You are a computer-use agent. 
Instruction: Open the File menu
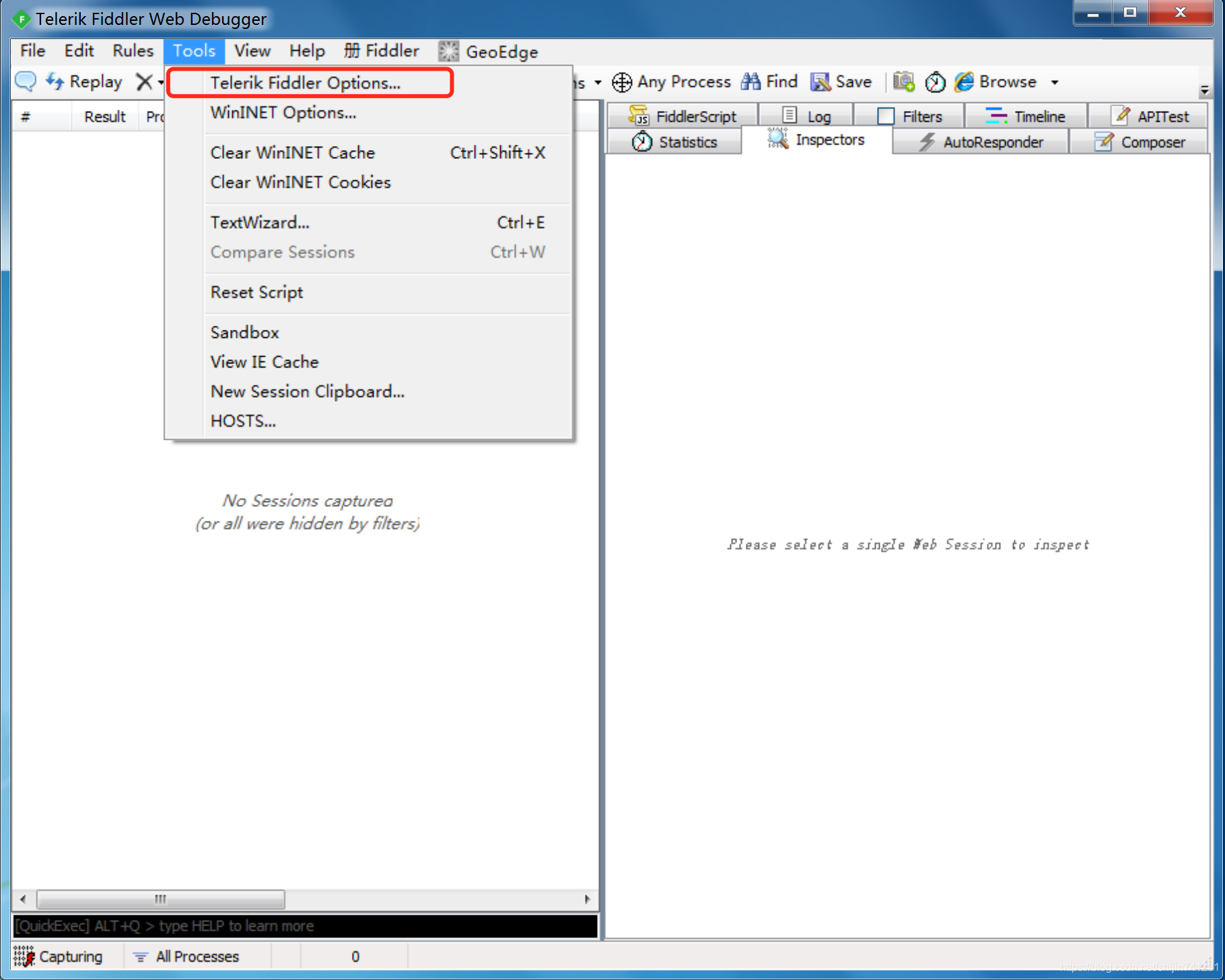coord(32,51)
